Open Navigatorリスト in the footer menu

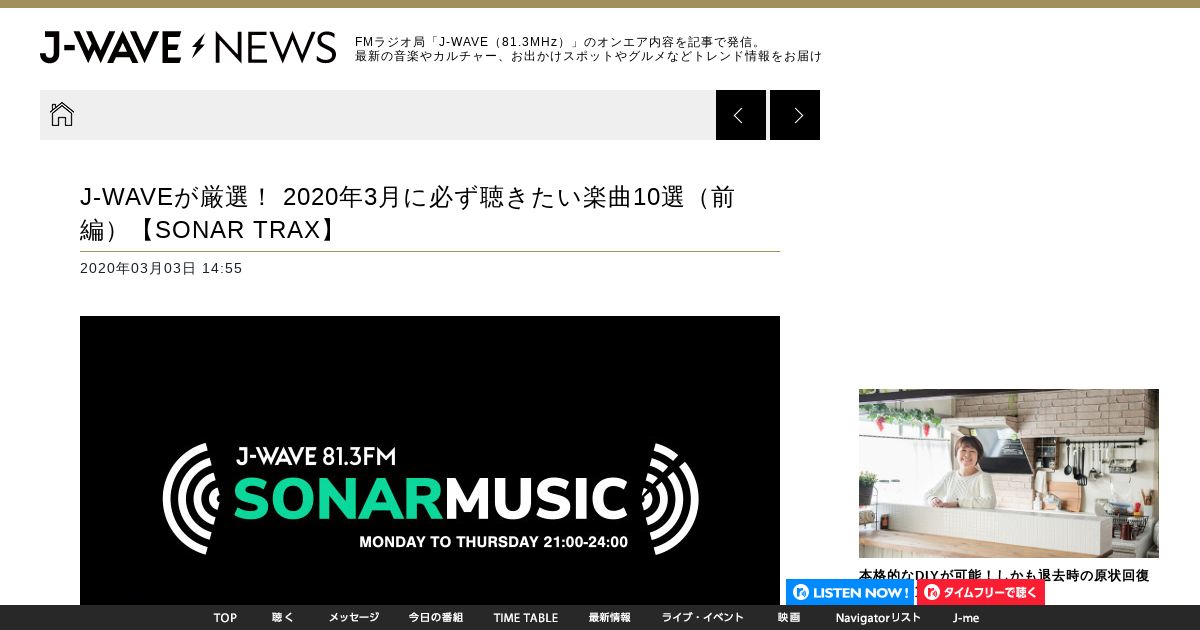[878, 618]
